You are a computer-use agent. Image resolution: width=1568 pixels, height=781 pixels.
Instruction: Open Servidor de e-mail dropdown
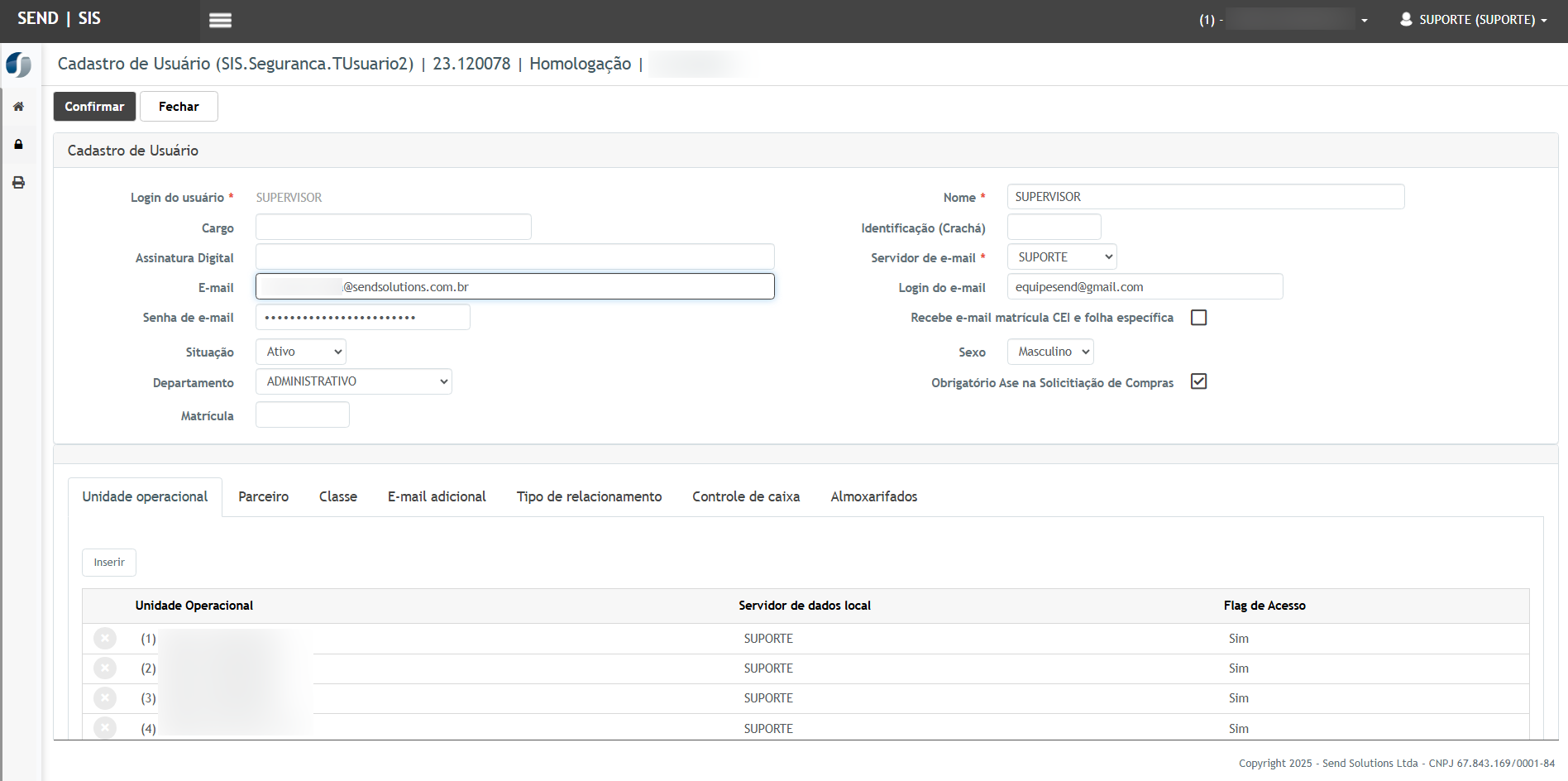coord(1062,257)
